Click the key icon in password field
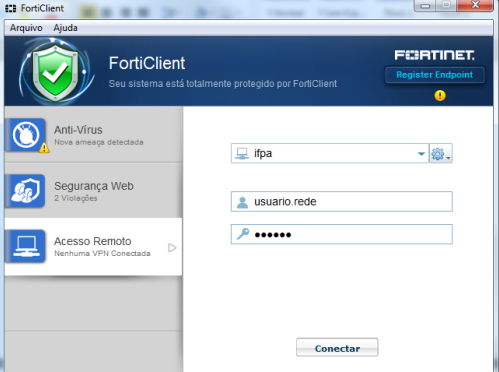 (243, 234)
